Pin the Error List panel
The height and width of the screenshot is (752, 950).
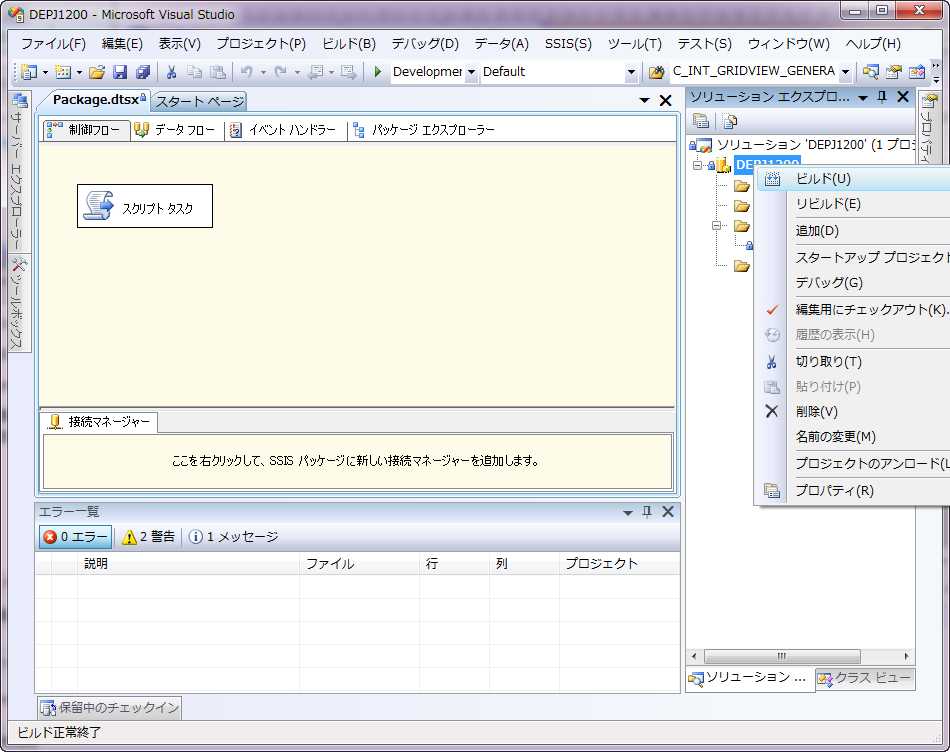coord(646,511)
